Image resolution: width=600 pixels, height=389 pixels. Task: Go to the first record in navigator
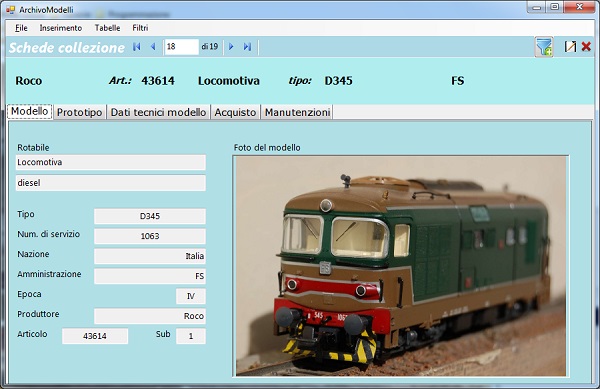137,47
